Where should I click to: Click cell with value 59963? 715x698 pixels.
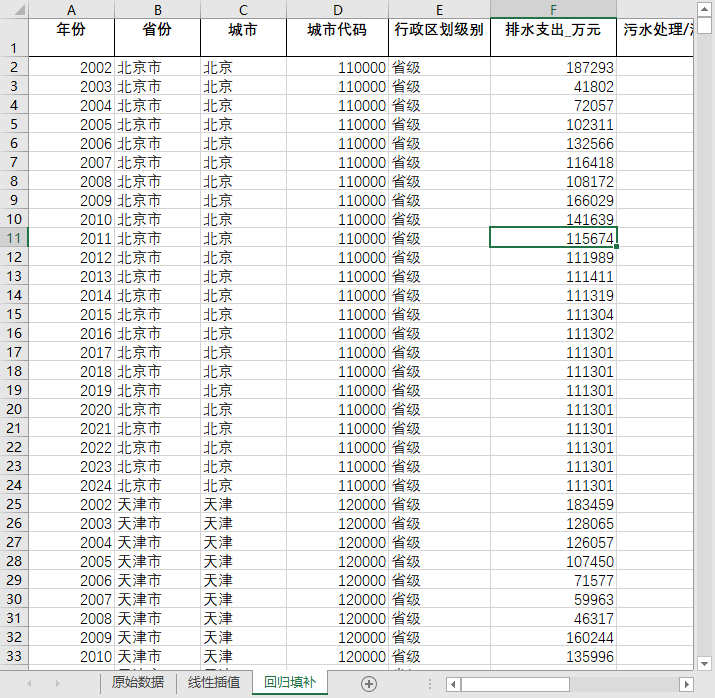click(x=553, y=599)
